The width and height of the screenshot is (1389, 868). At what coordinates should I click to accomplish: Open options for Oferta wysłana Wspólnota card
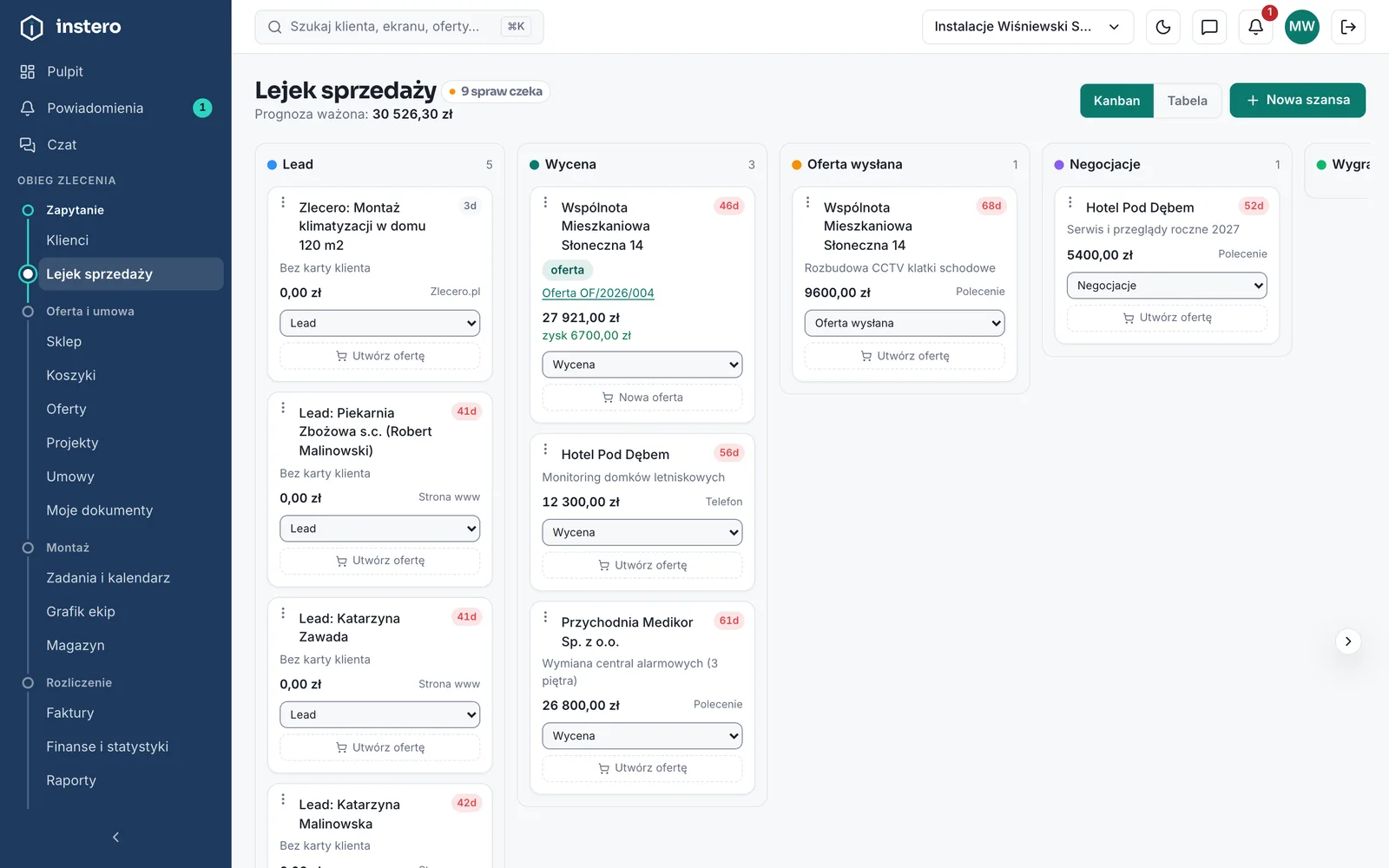tap(807, 202)
